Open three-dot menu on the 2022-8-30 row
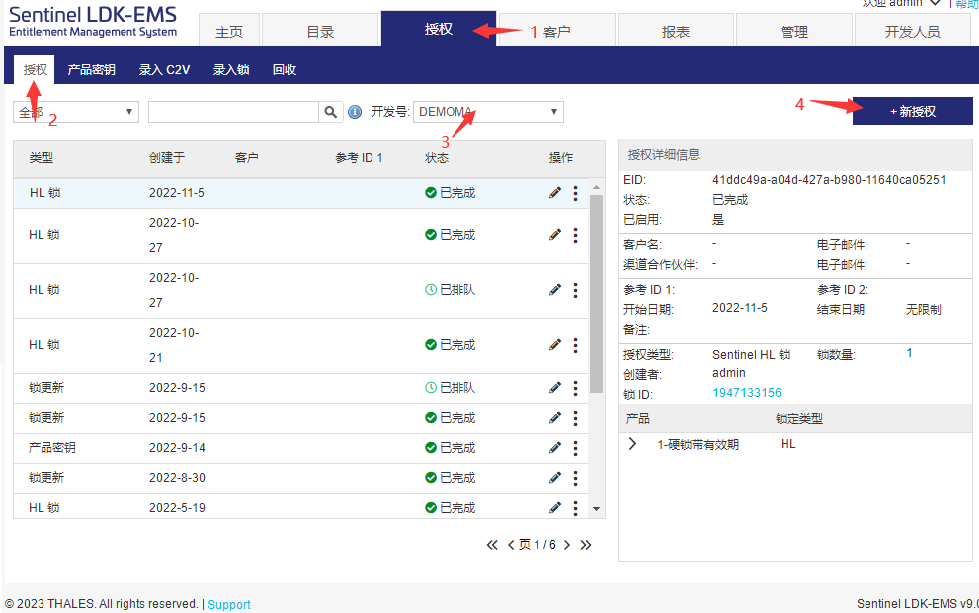Screen dimensions: 979x613 tap(575, 477)
